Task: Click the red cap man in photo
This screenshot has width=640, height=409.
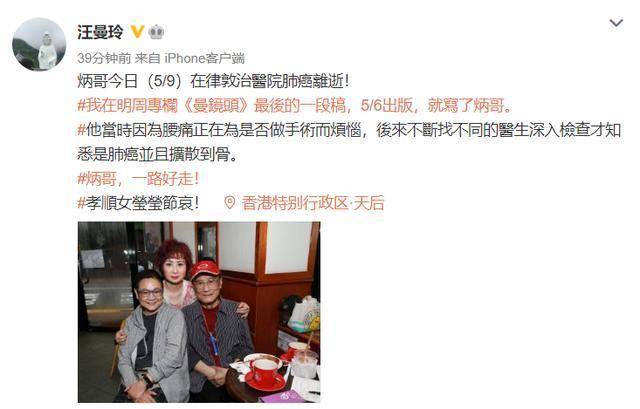Action: 213,327
